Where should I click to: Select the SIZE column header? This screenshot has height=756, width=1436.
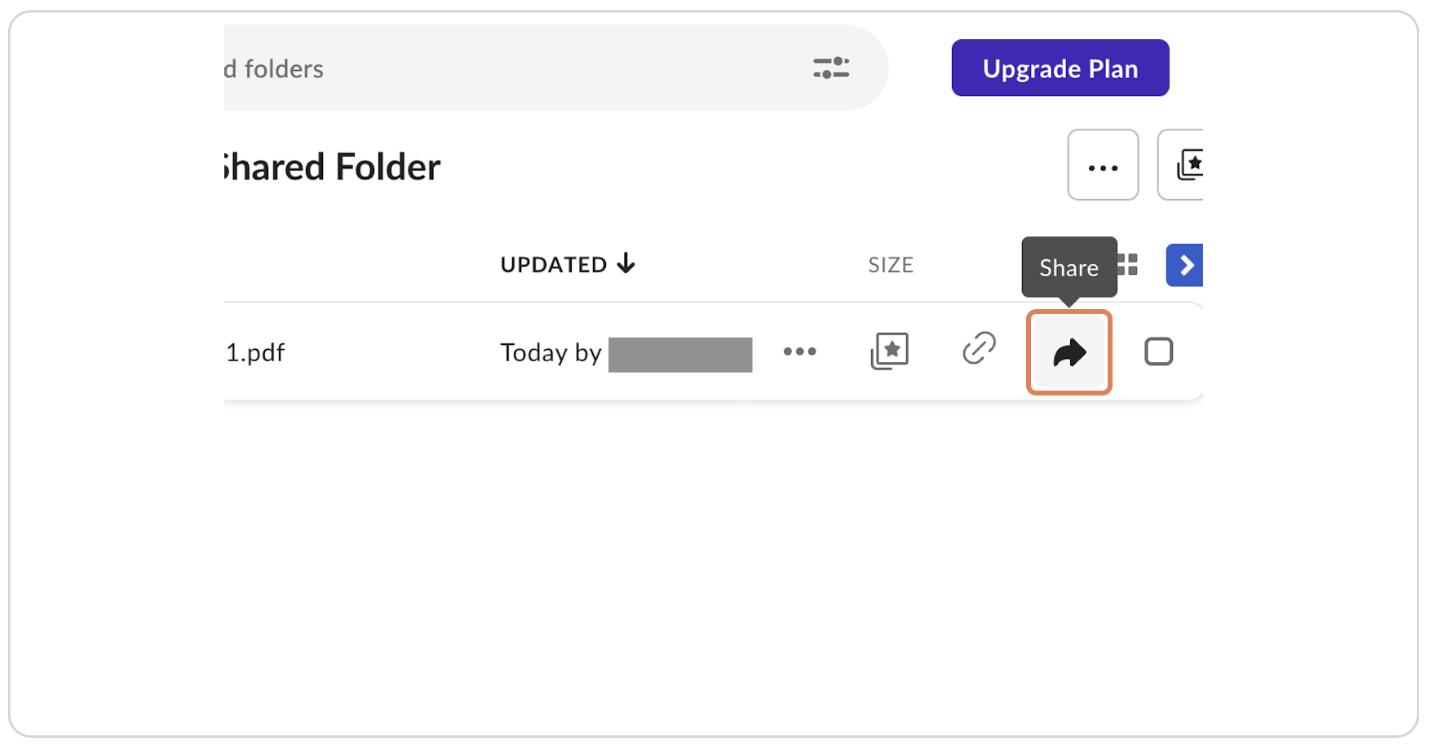point(890,264)
